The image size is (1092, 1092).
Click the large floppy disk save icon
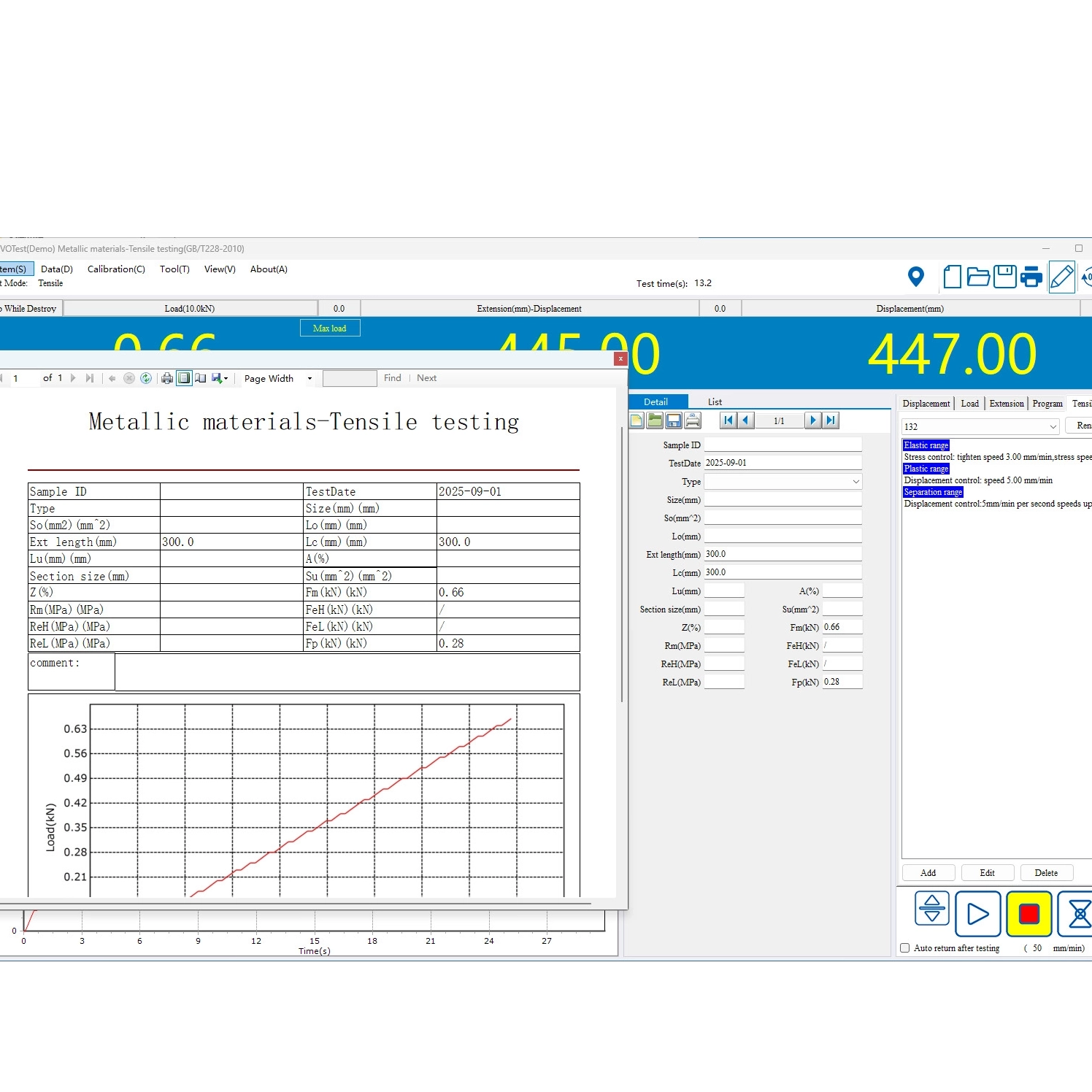point(1004,277)
